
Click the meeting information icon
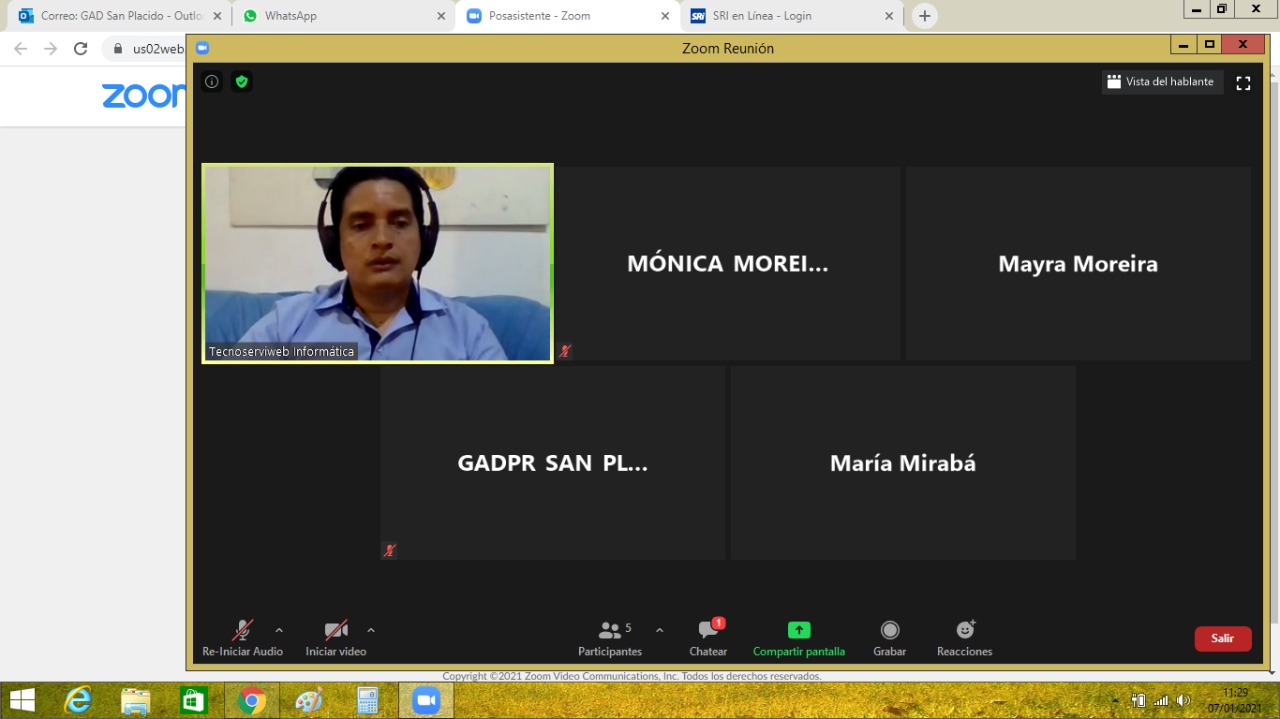[212, 82]
